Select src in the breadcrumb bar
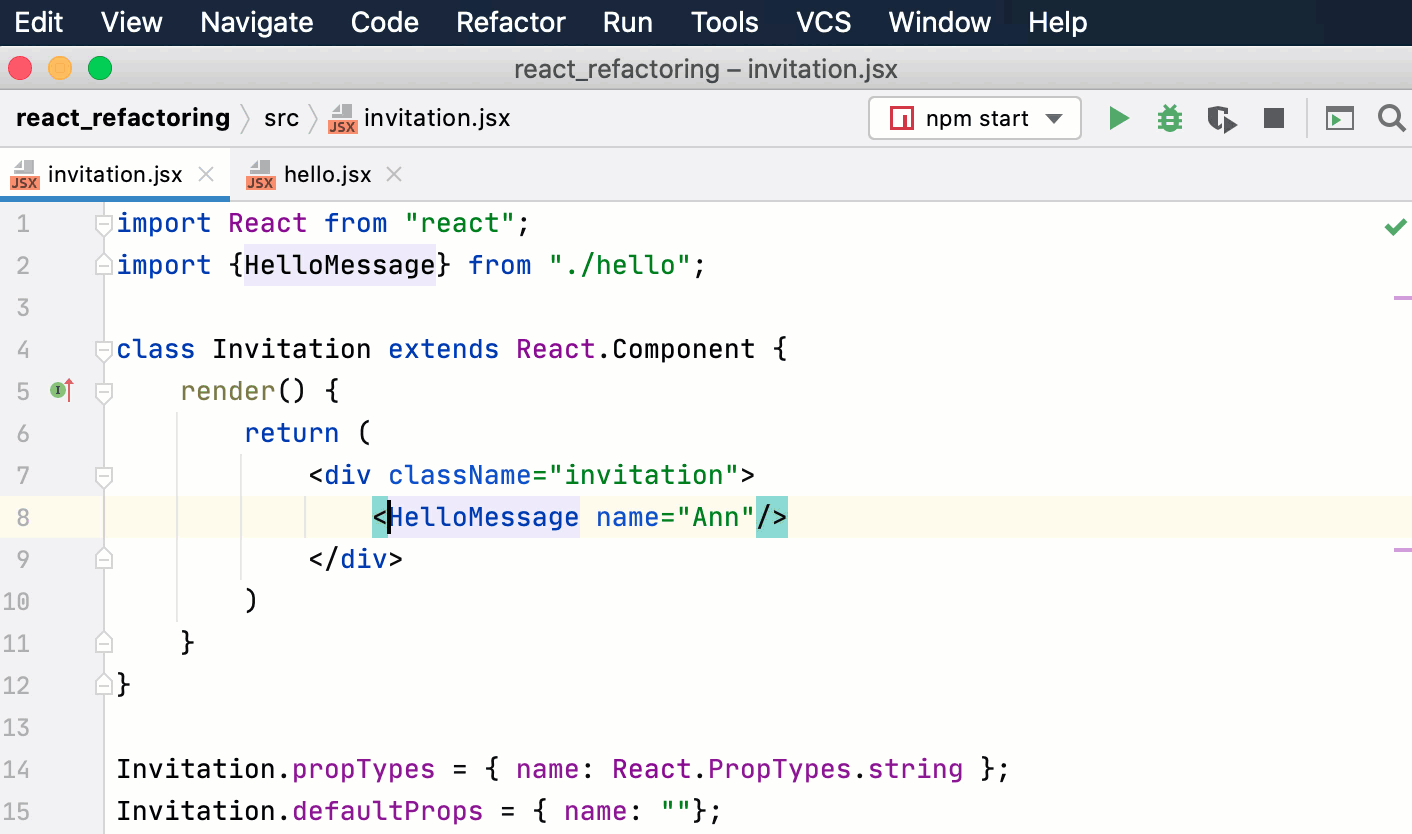This screenshot has width=1412, height=834. [281, 117]
